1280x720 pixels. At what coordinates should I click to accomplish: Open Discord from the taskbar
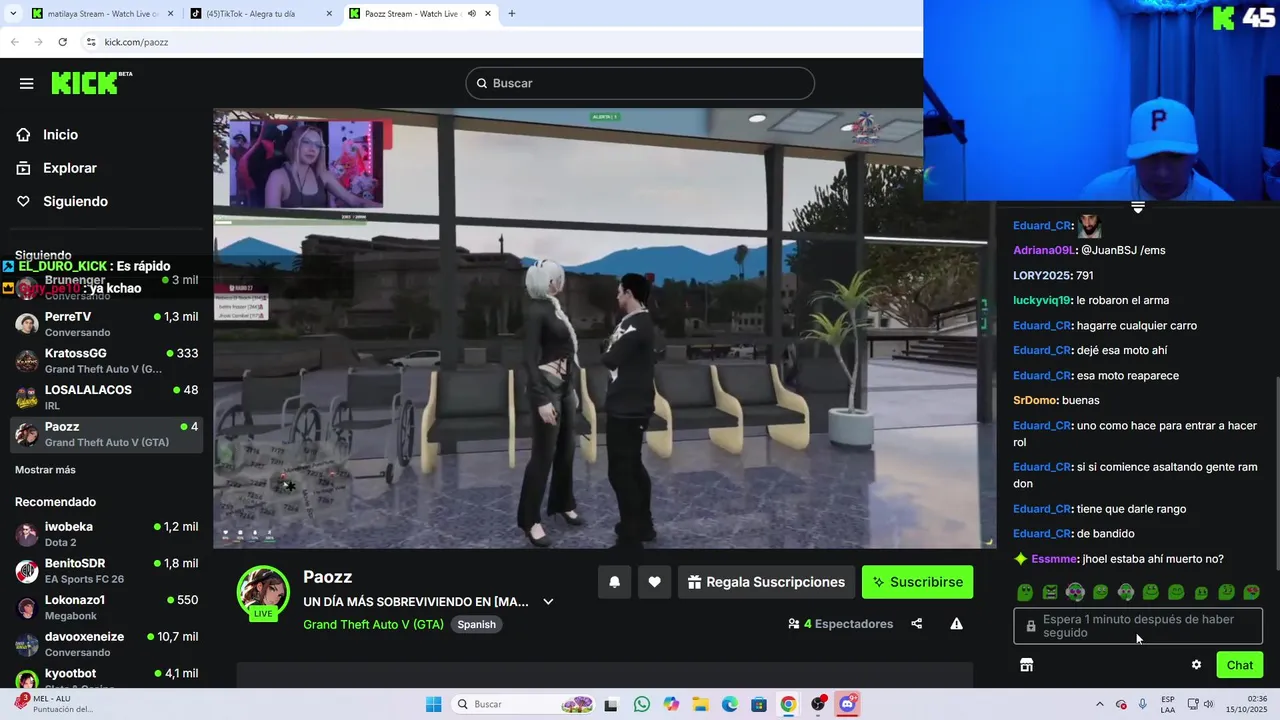(x=848, y=704)
